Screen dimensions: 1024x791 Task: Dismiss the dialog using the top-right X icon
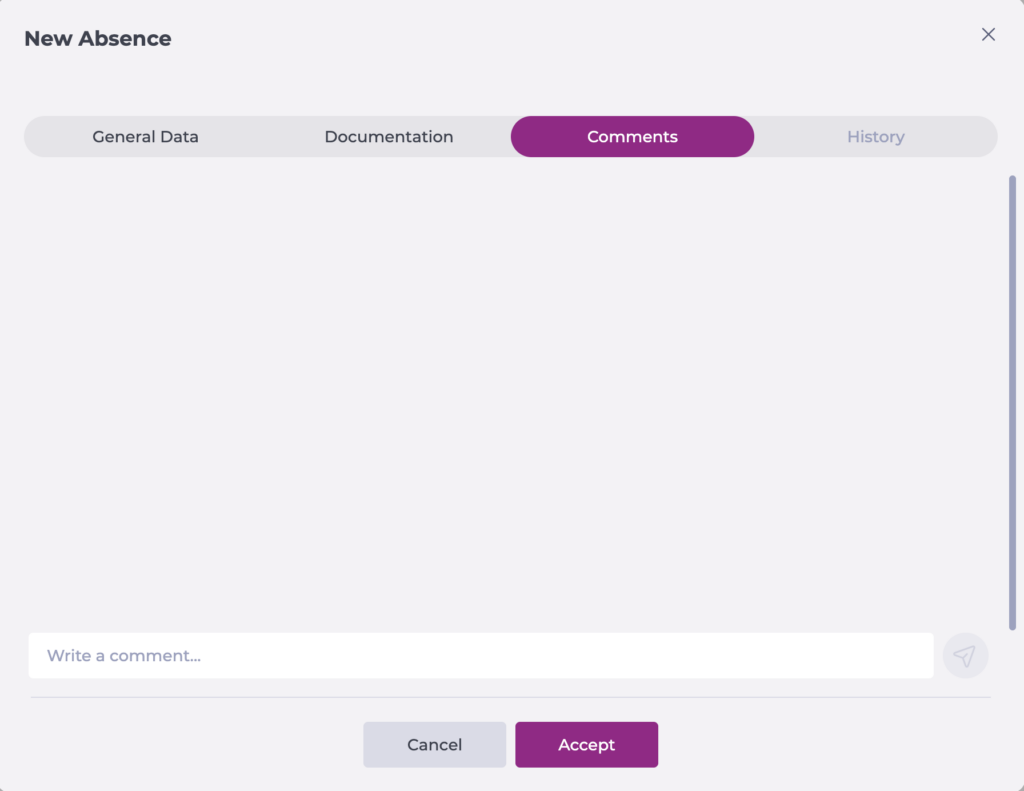click(988, 35)
